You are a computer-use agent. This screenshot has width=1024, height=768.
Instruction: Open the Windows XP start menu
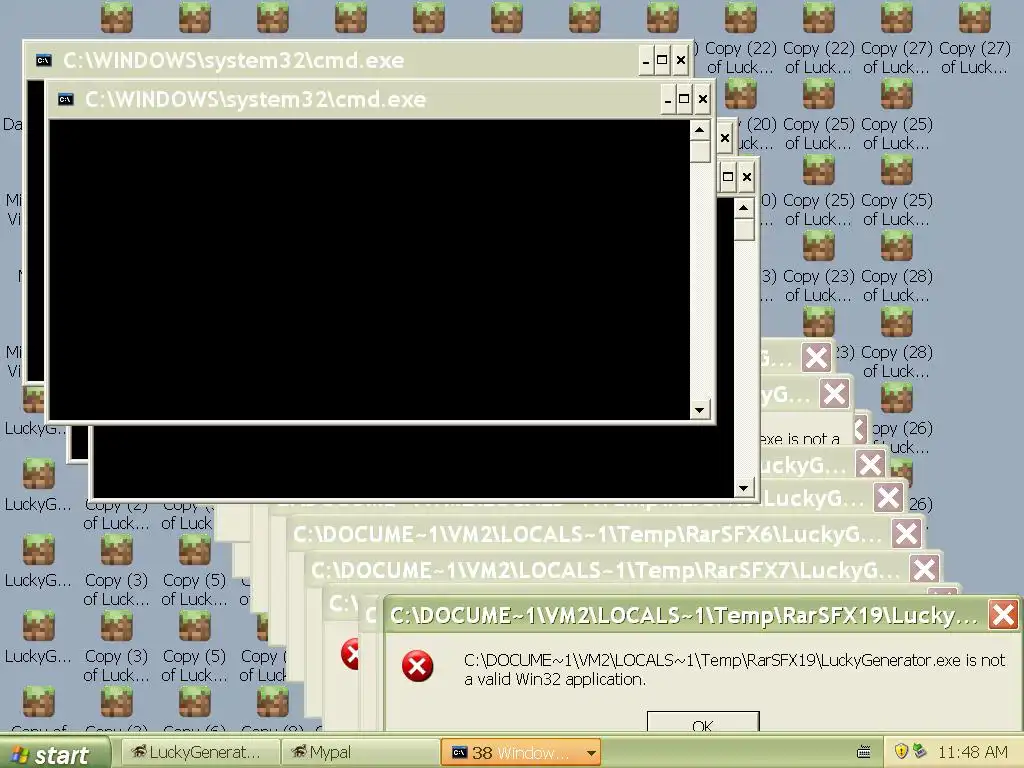(x=54, y=754)
